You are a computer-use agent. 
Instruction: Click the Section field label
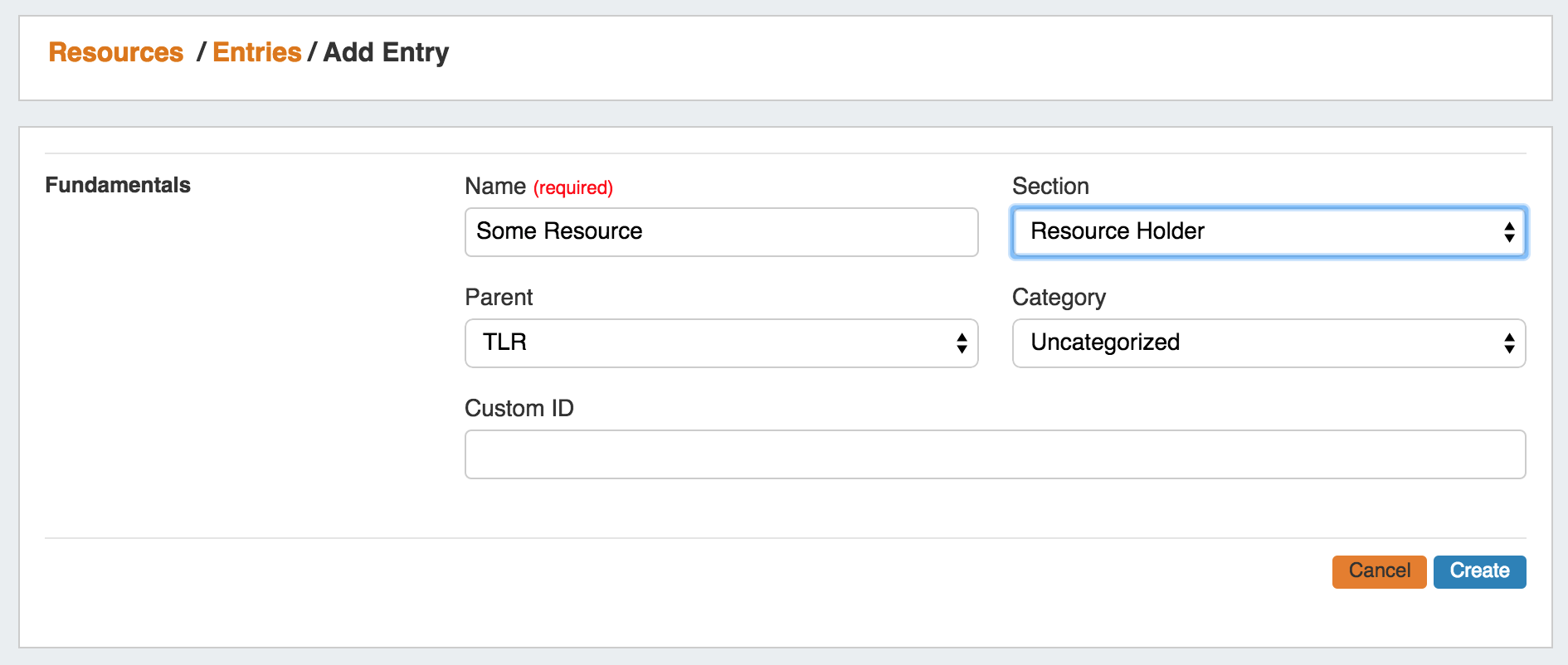[1050, 187]
